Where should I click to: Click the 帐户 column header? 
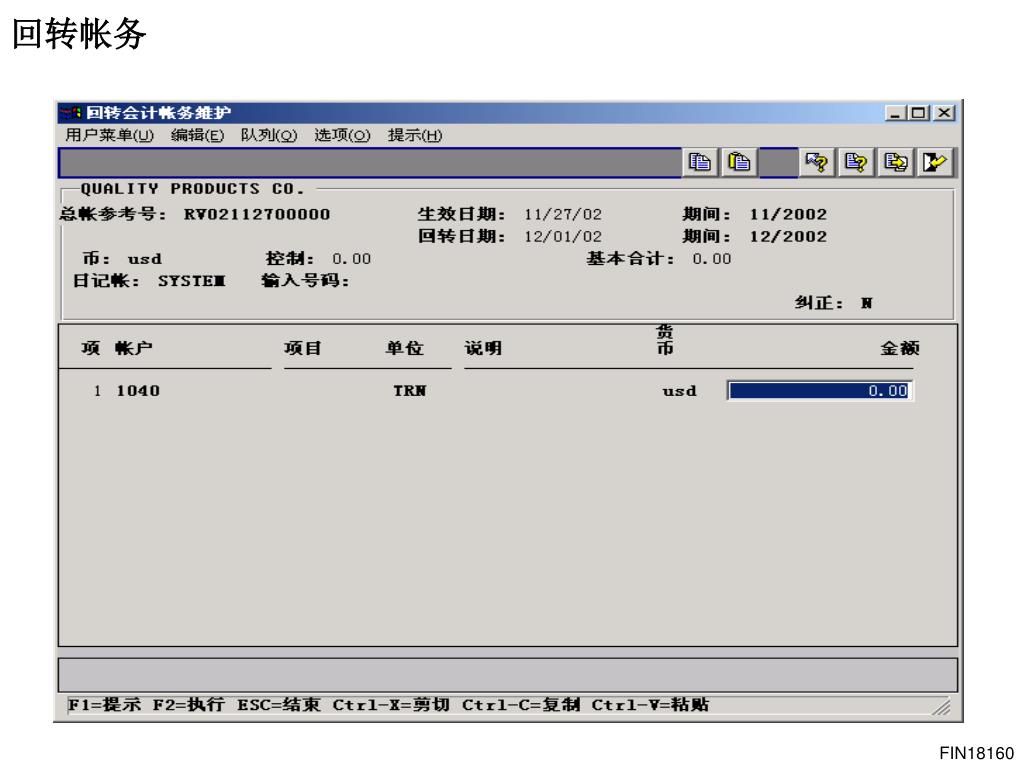click(134, 348)
